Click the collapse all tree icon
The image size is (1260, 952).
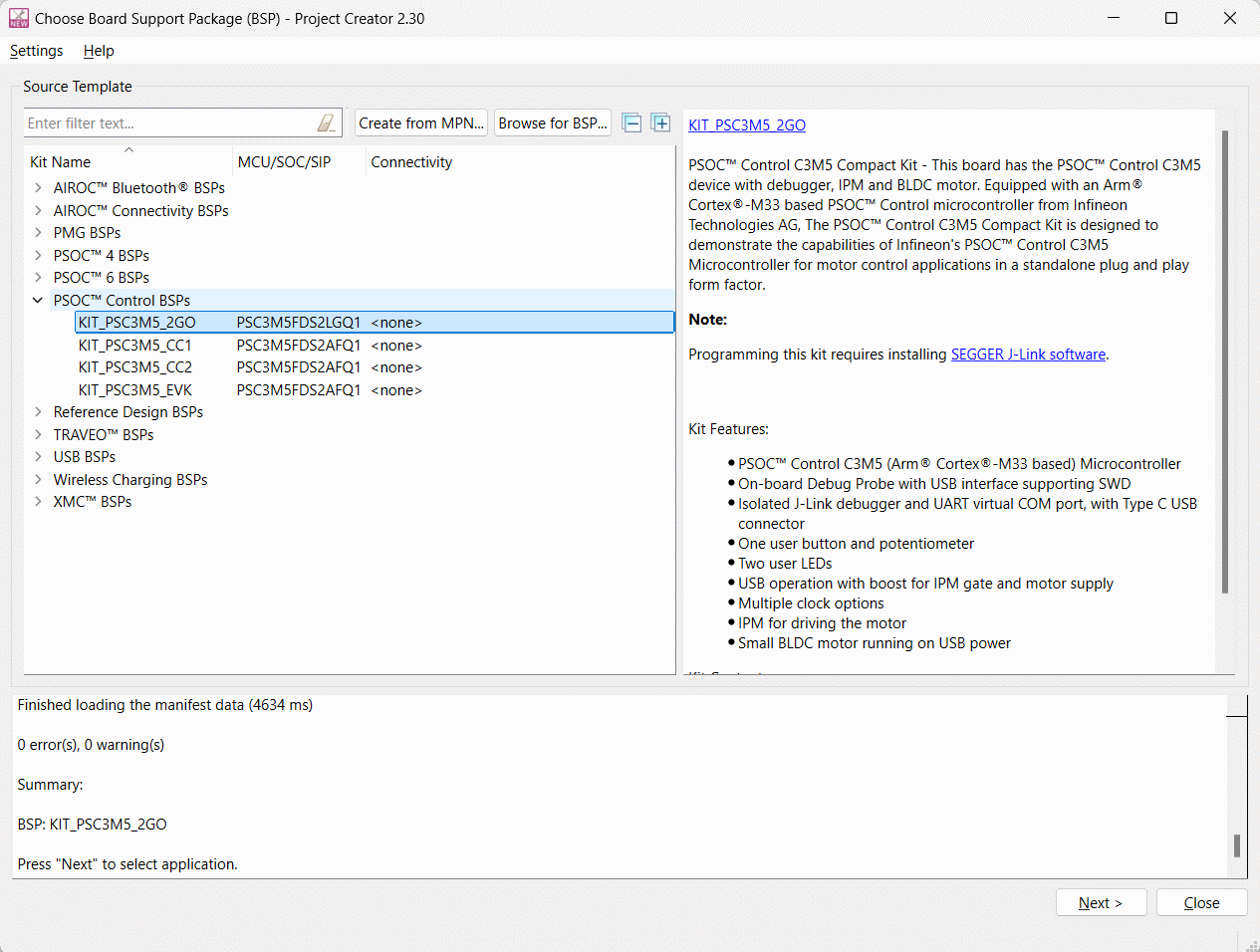coord(631,122)
